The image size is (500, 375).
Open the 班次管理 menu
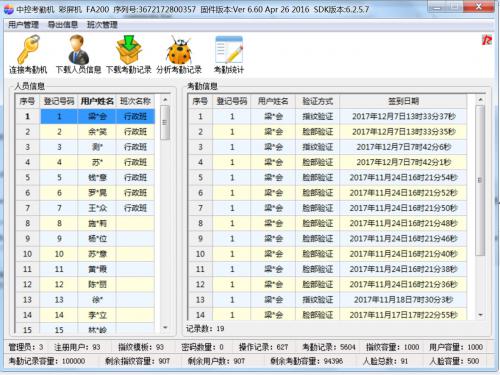click(102, 25)
